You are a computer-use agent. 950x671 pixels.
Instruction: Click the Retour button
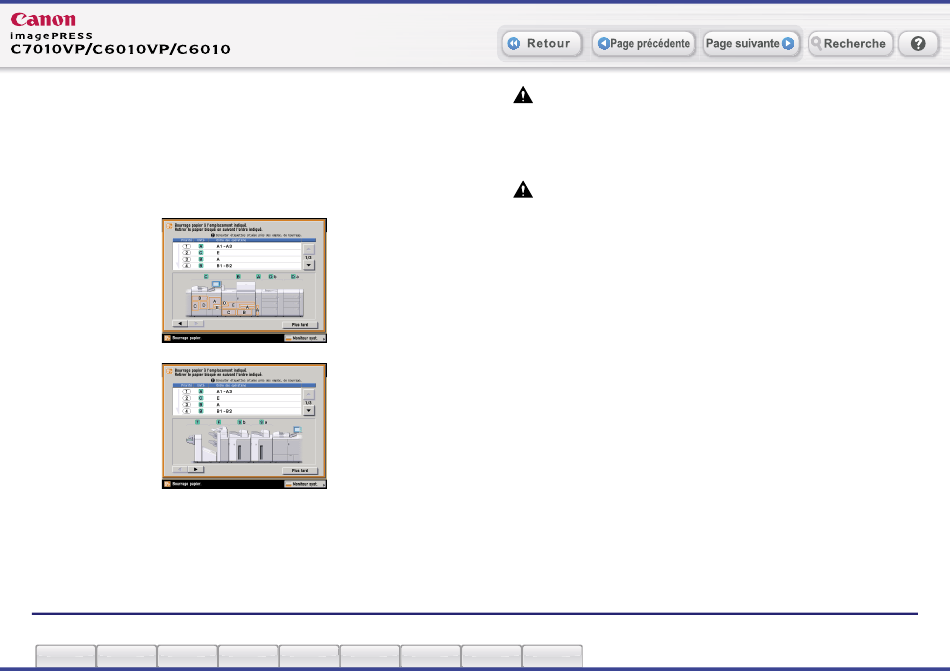click(540, 44)
